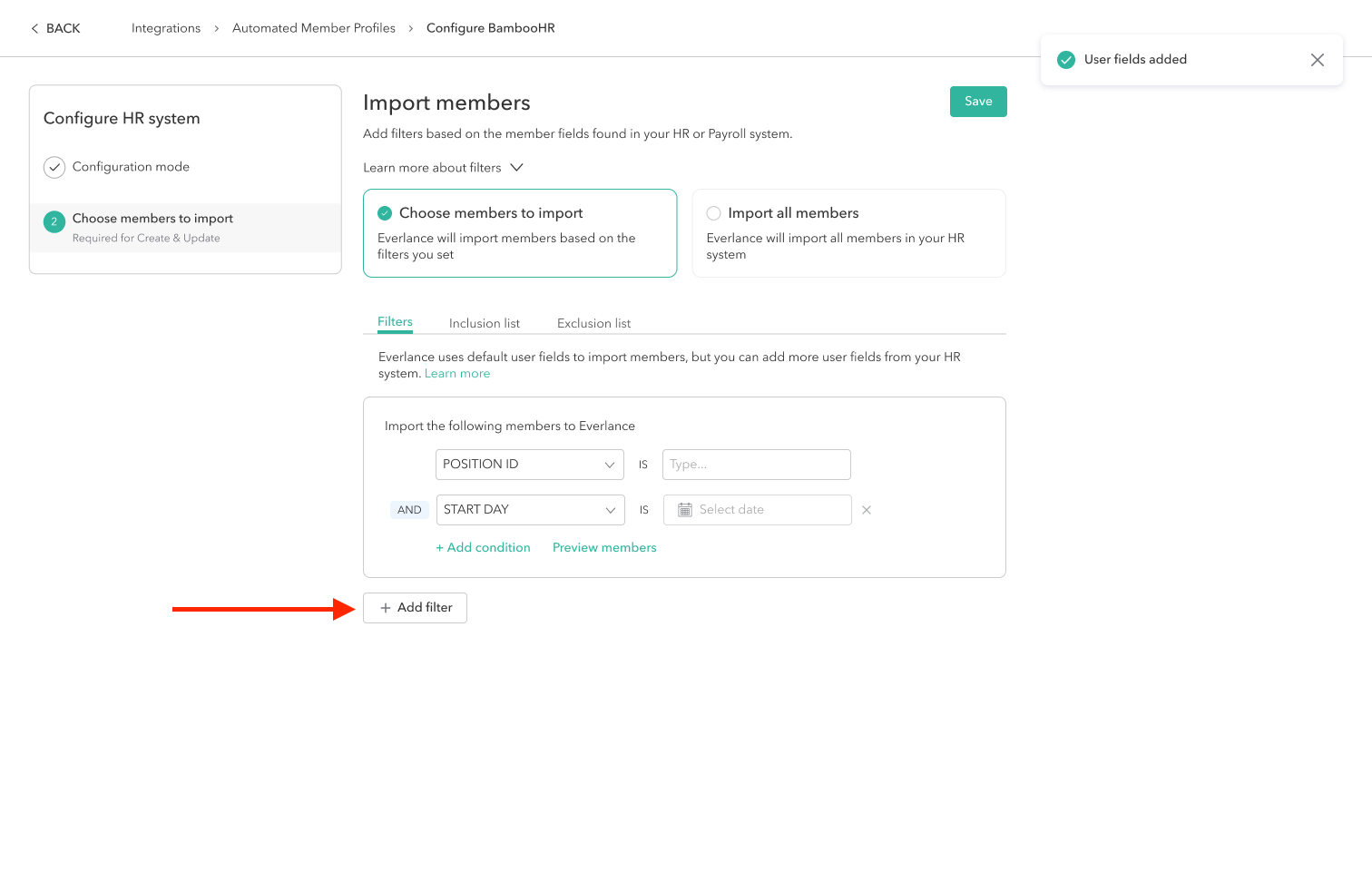Screen dimensions: 1372x872
Task: Click the calendar icon in date field
Action: (x=685, y=510)
